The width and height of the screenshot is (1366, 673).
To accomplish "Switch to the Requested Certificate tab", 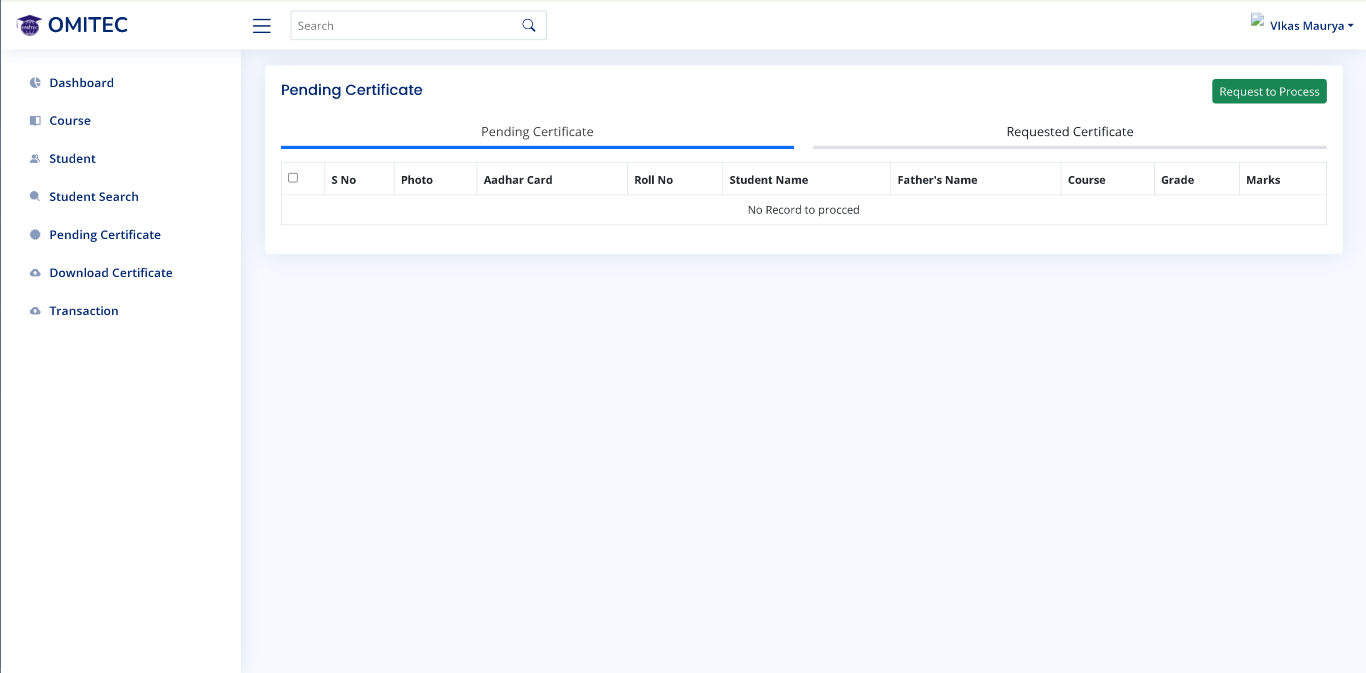I will [1069, 132].
